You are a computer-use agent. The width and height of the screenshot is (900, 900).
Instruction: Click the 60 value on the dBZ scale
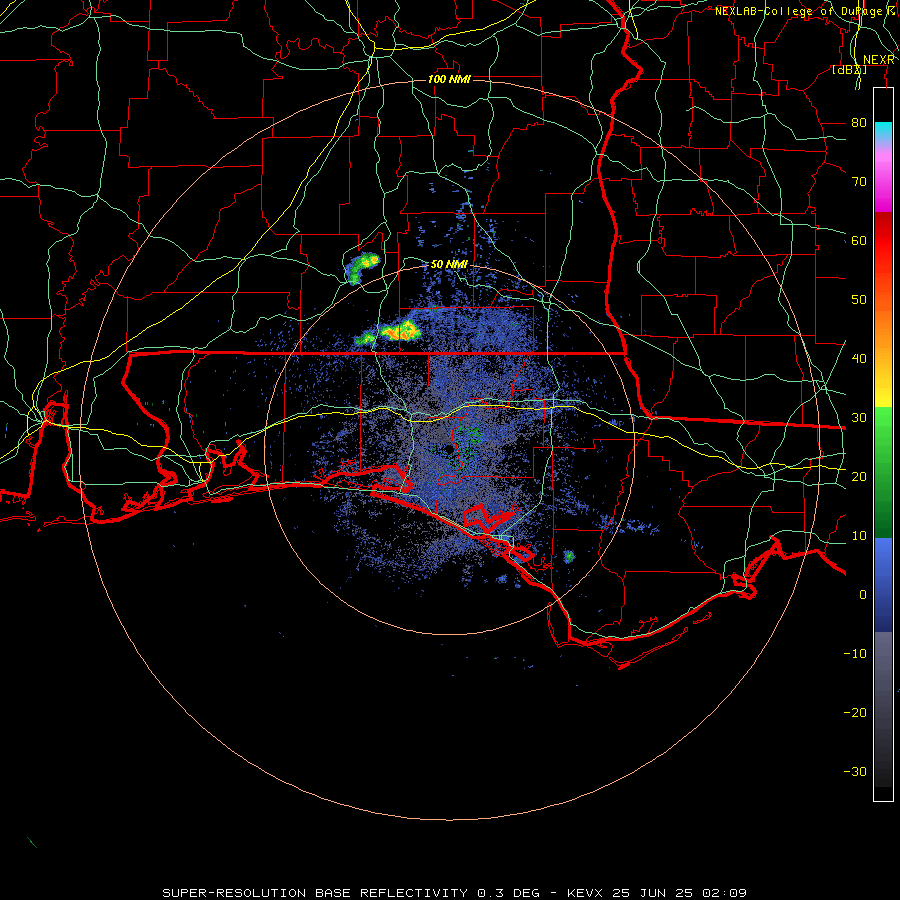859,240
